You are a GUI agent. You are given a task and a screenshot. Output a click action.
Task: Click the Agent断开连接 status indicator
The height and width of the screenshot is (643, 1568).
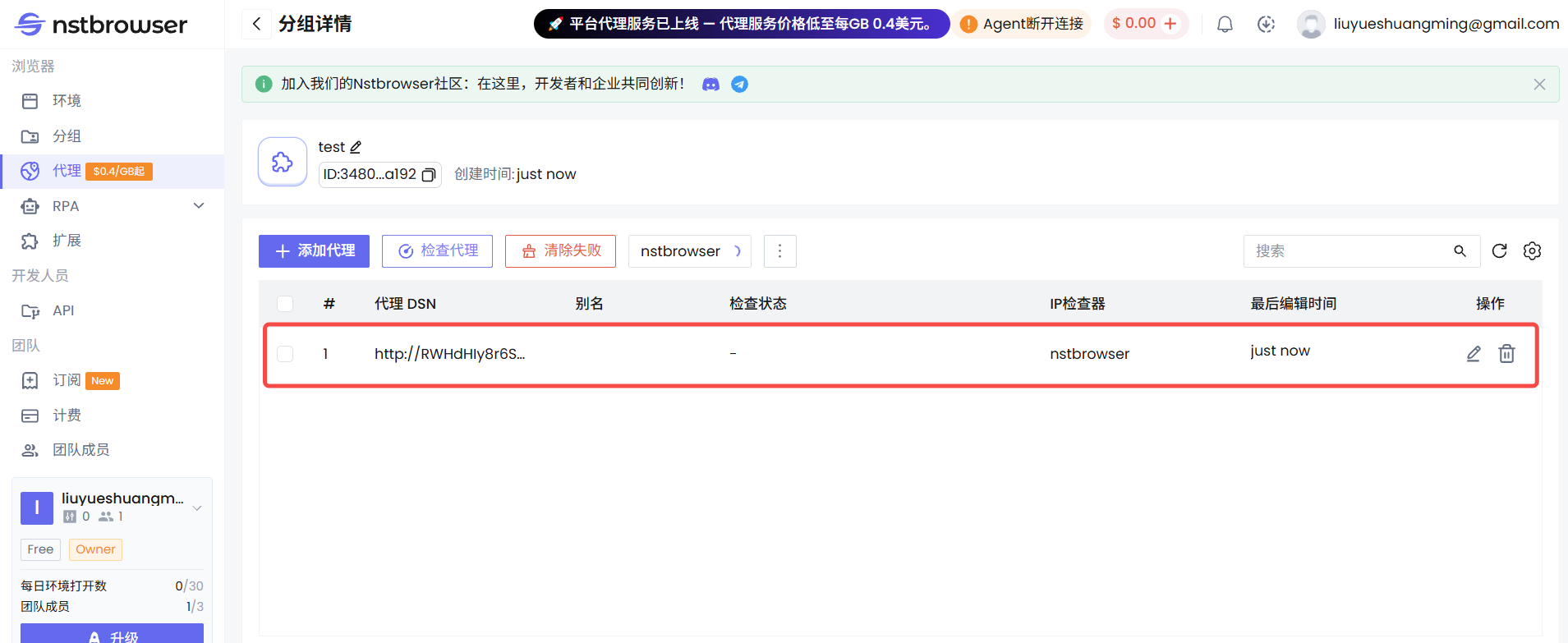pyautogui.click(x=1023, y=24)
